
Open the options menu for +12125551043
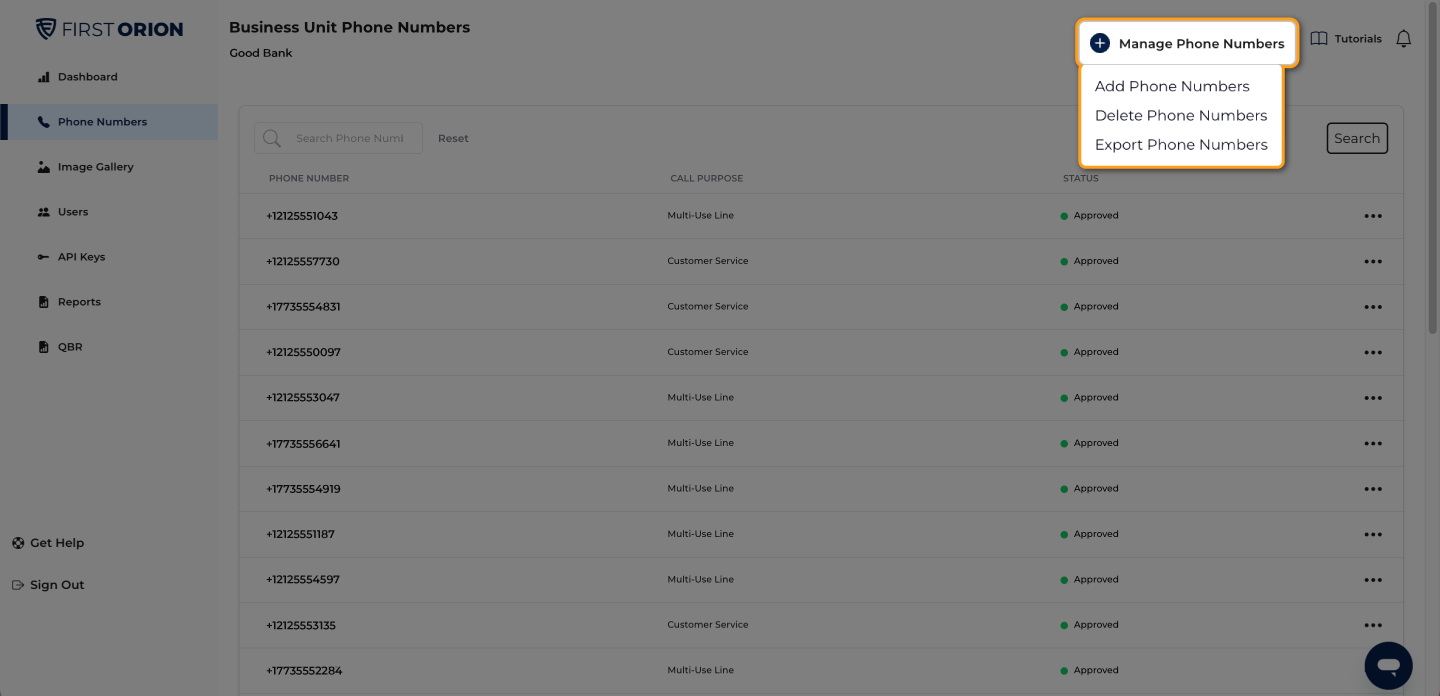[x=1373, y=216]
